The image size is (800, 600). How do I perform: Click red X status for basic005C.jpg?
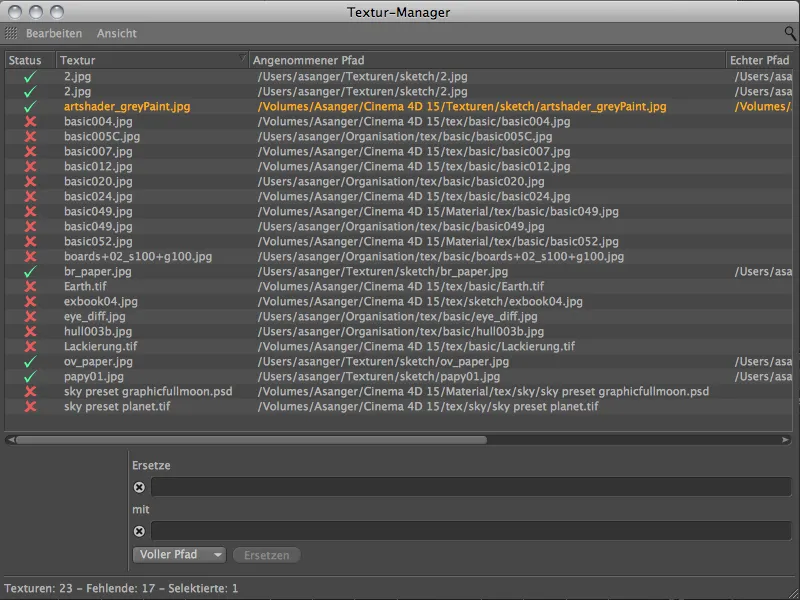coord(31,137)
